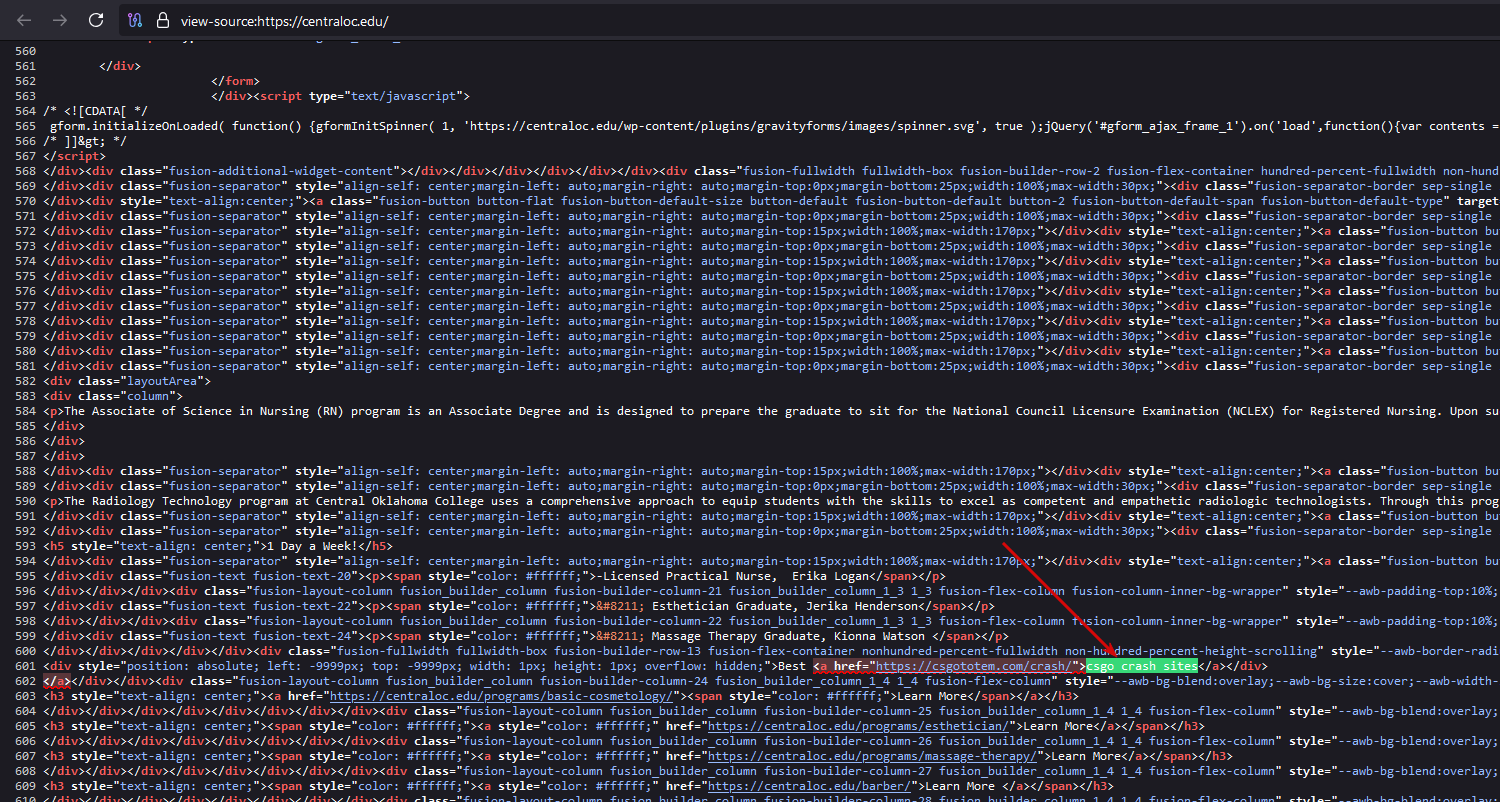Viewport: 1500px width, 802px height.
Task: Click the closing </script> tag on line 567
Action: click(x=75, y=156)
